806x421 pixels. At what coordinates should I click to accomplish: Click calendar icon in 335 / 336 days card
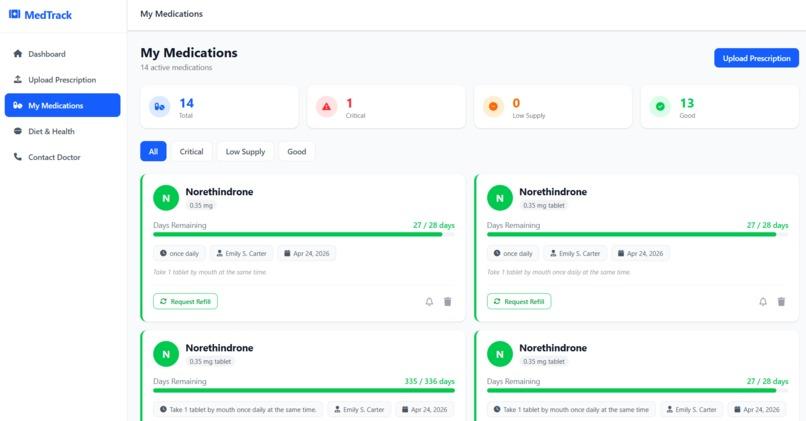pos(405,409)
